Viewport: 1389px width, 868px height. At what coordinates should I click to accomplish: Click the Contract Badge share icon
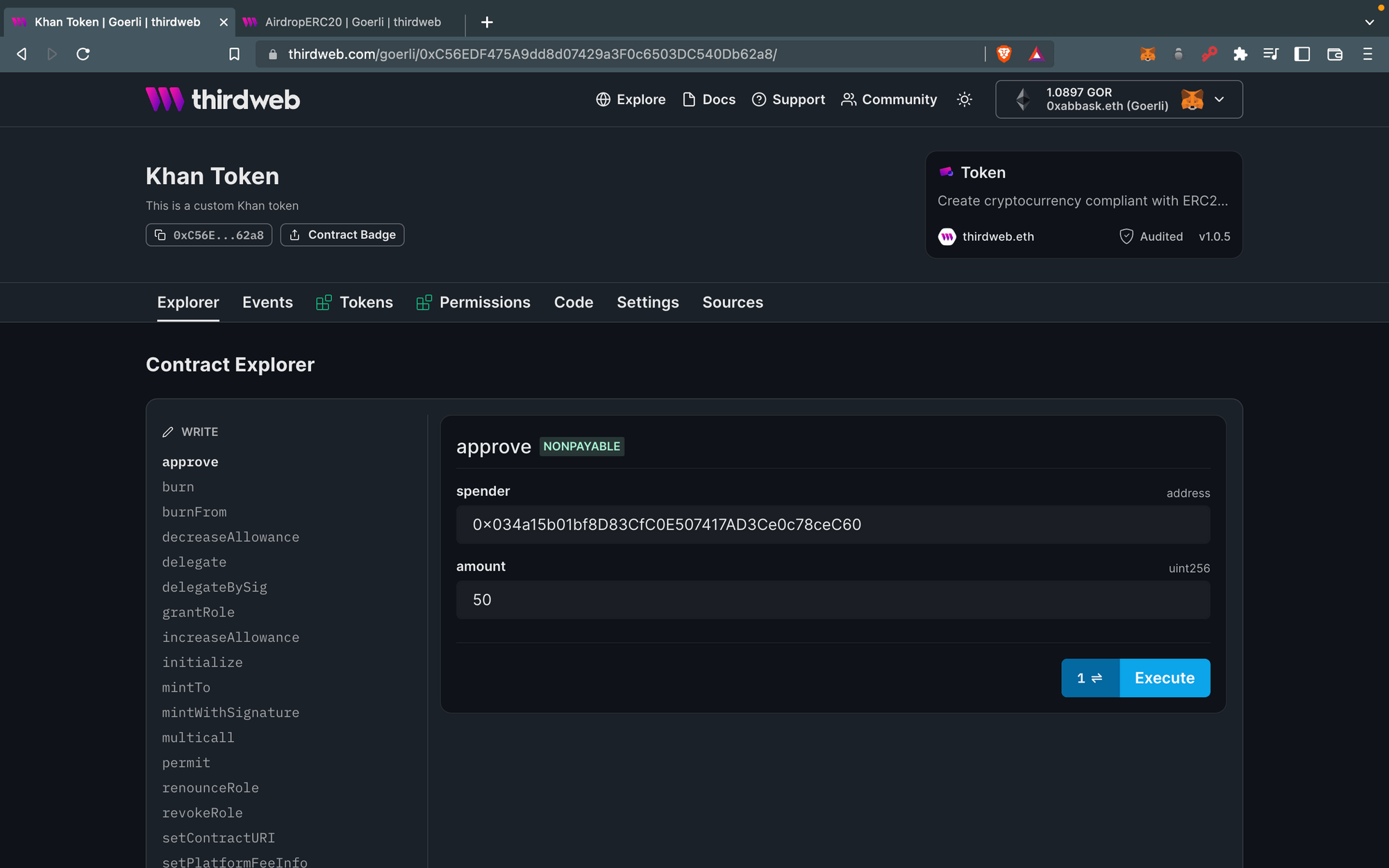295,235
